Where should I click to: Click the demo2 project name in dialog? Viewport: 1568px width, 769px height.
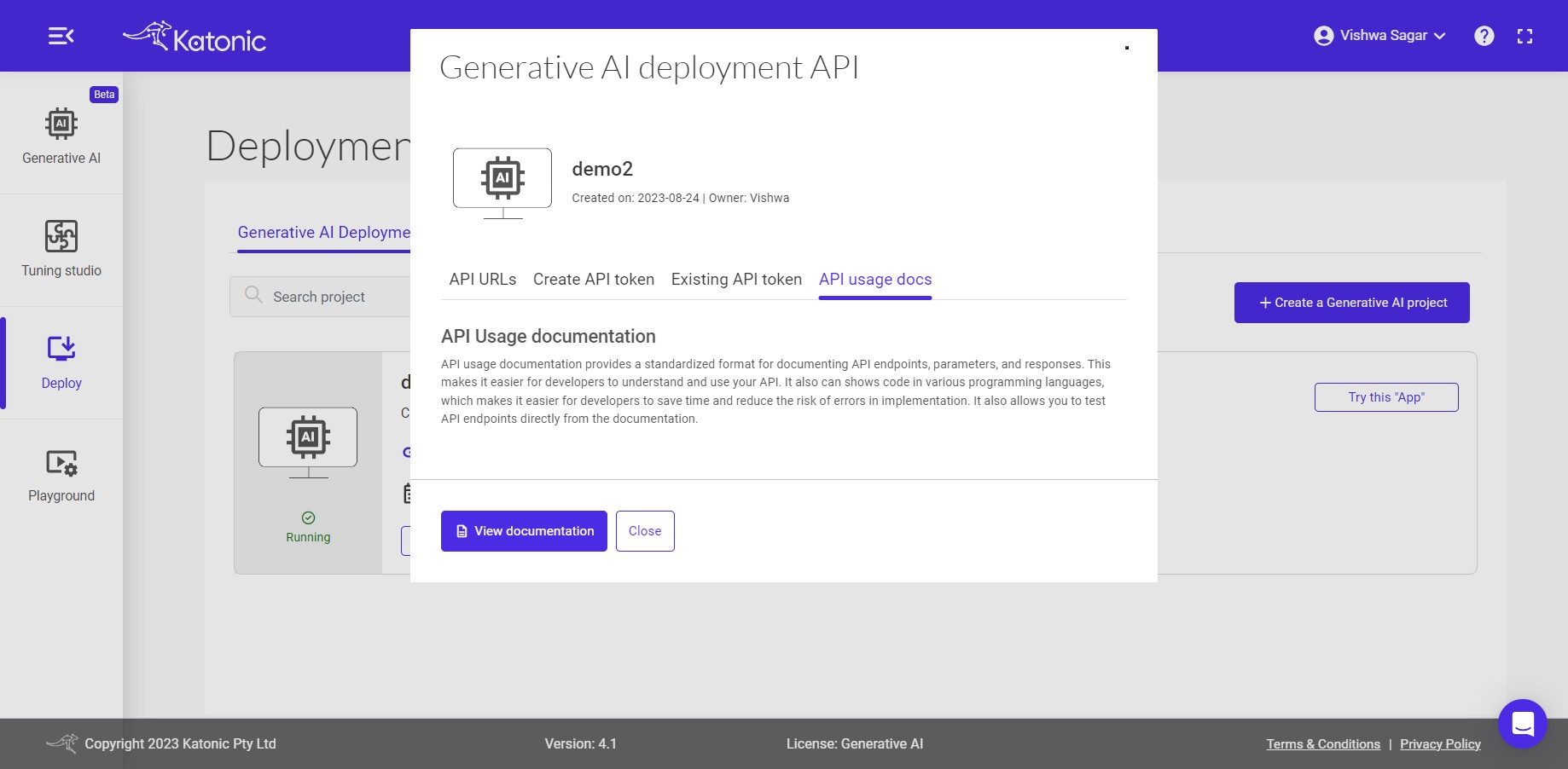pos(602,169)
